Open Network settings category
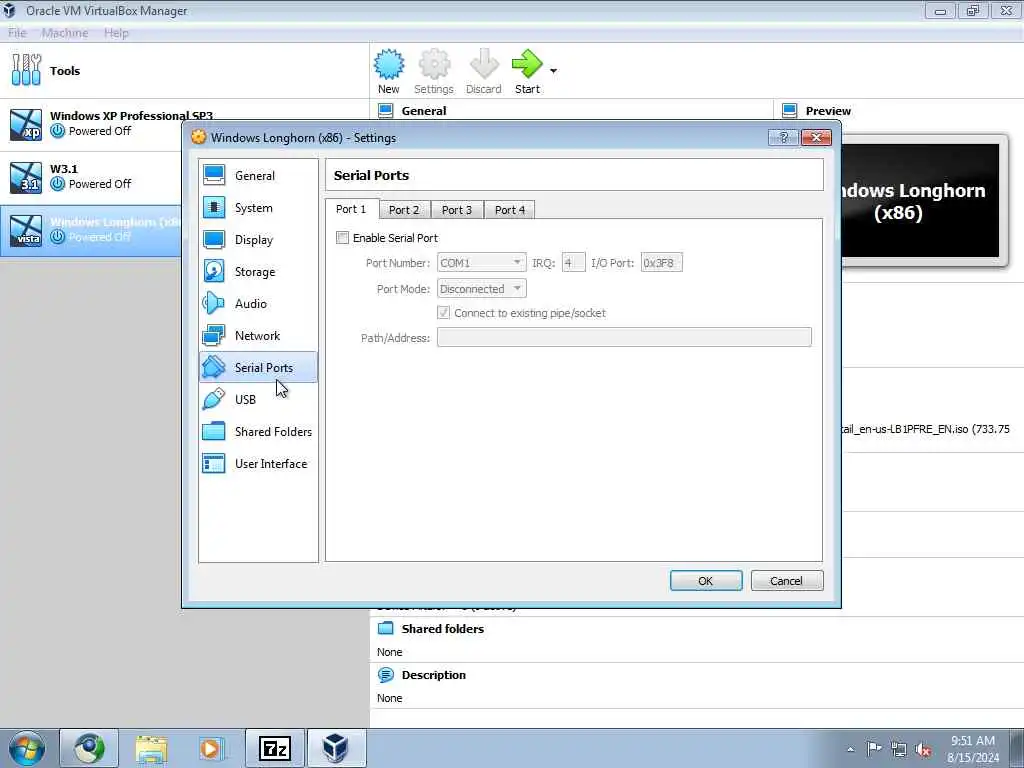 click(x=258, y=336)
